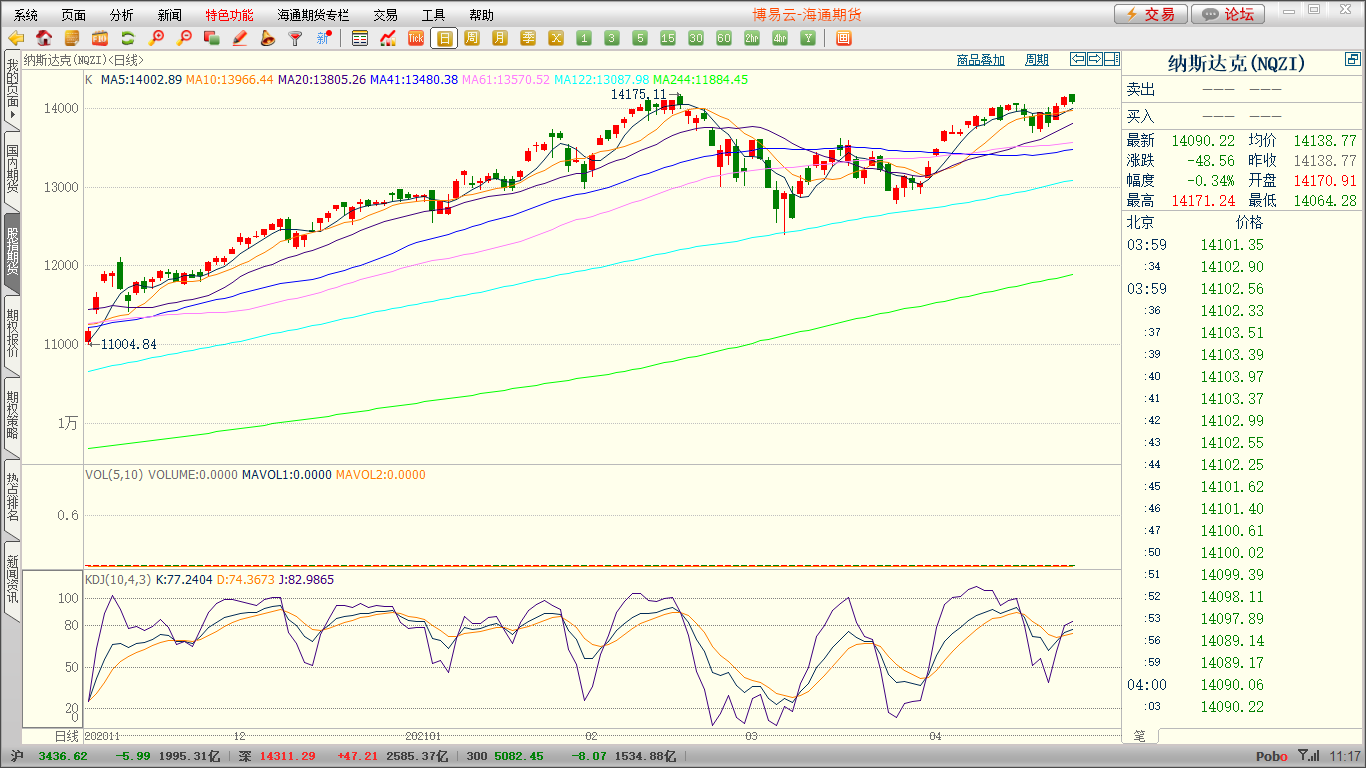Zoom out with the magnifier minus icon

tap(184, 38)
